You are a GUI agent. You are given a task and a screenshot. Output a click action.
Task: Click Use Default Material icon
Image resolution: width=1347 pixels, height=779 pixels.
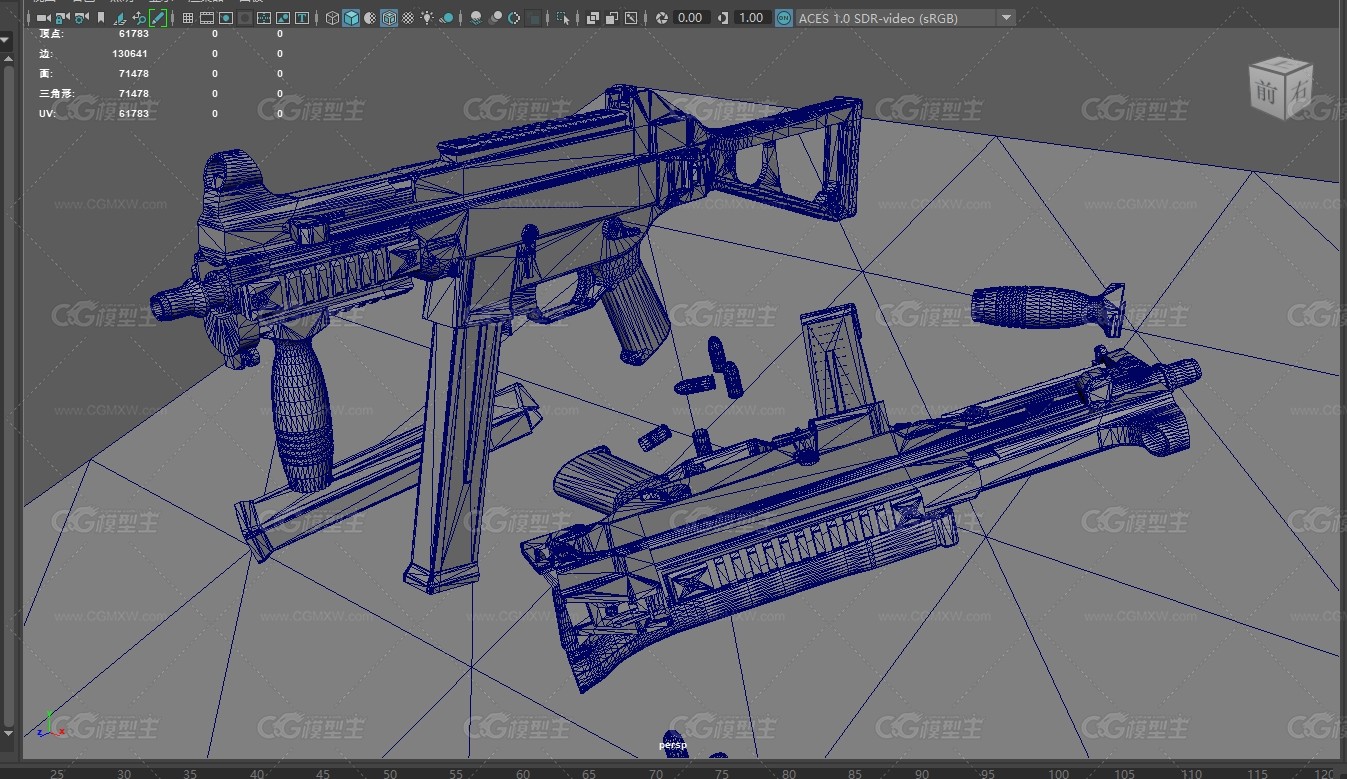coord(370,18)
